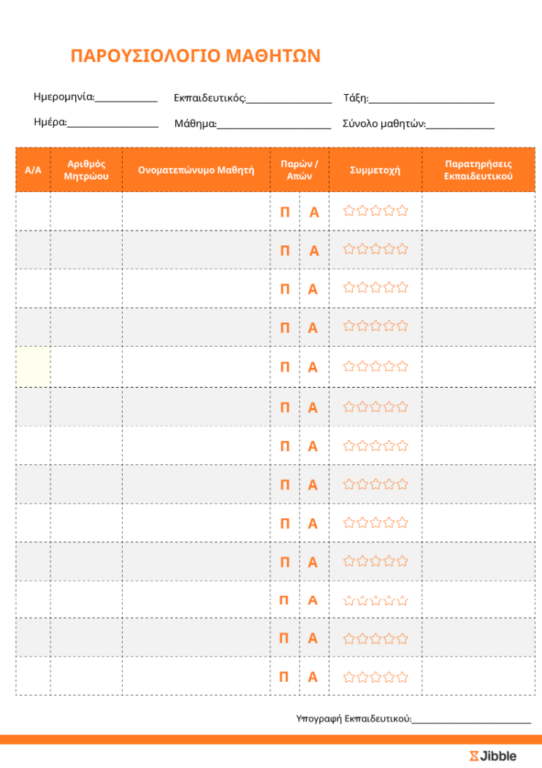This screenshot has height=768, width=542.
Task: Mark Π (present) in the last row
Action: pyautogui.click(x=283, y=677)
